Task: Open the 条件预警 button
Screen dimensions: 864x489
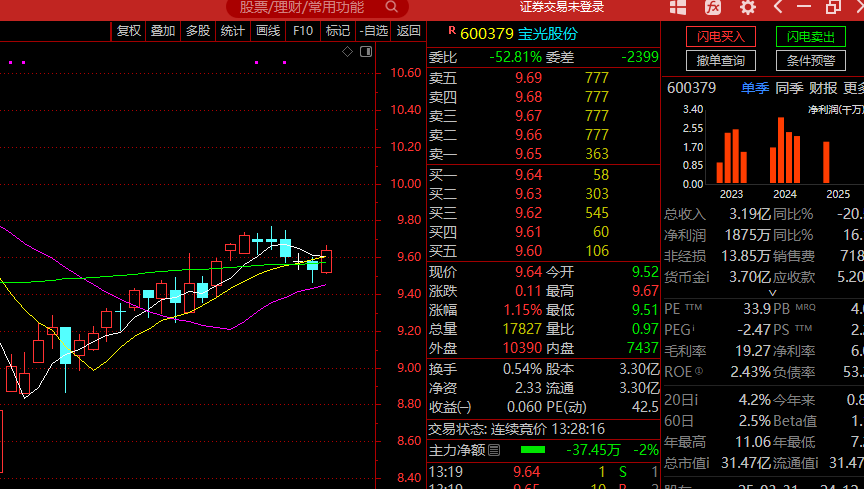Action: tap(811, 61)
